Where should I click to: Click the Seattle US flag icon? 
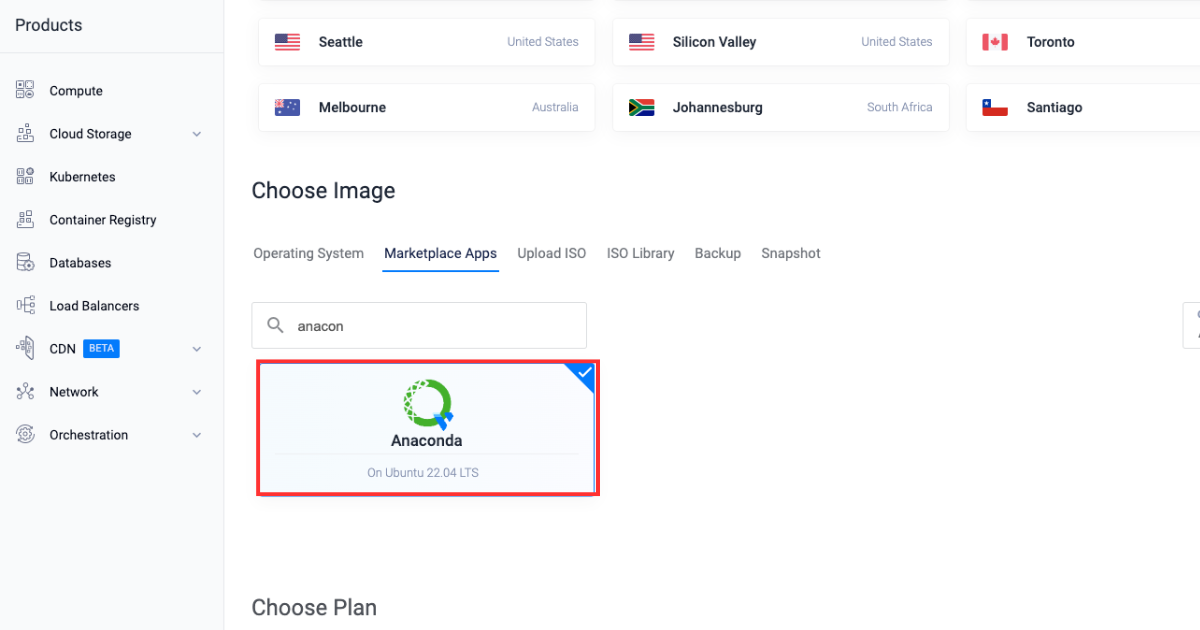click(288, 42)
